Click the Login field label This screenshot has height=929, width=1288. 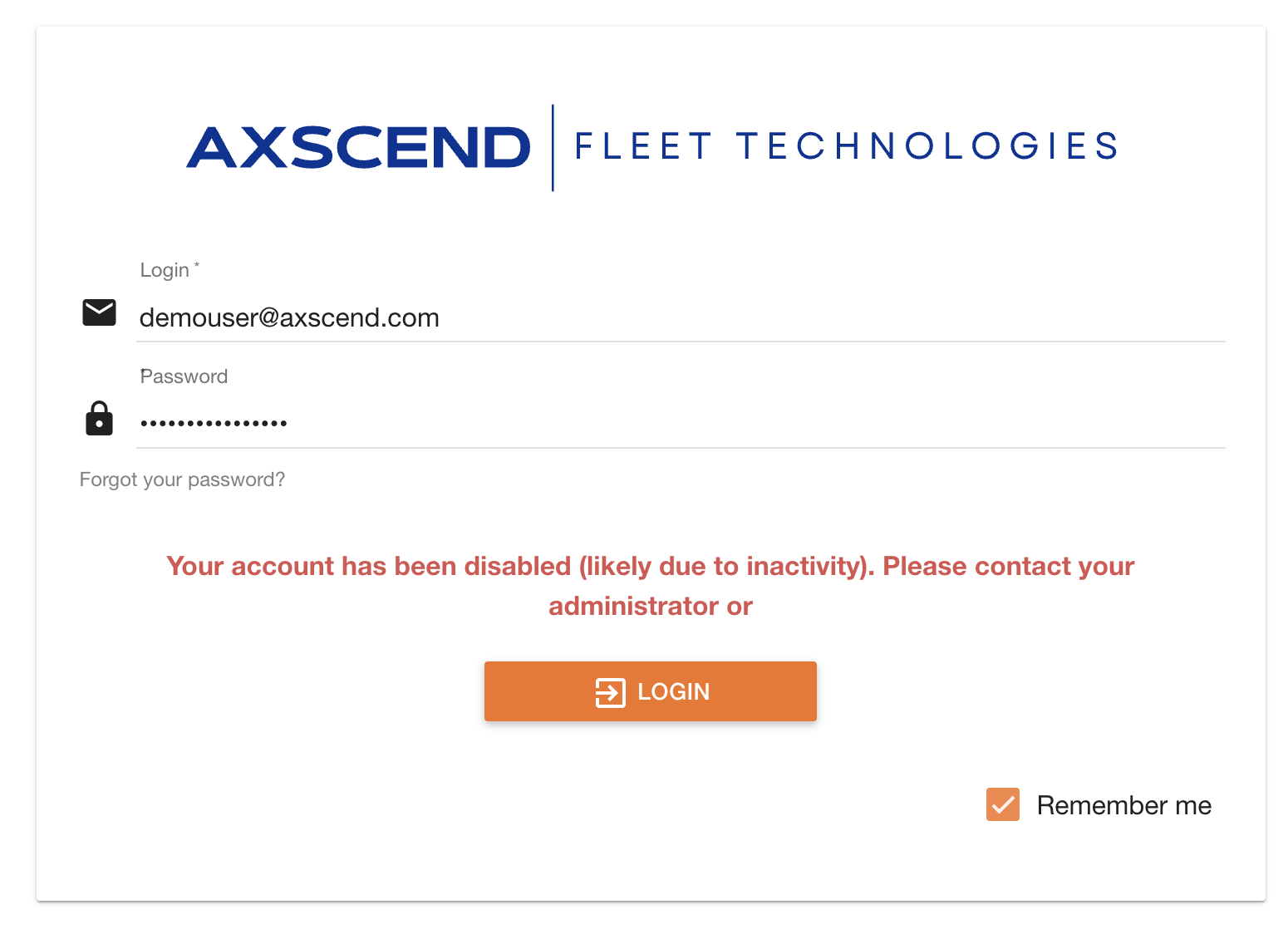pyautogui.click(x=165, y=270)
